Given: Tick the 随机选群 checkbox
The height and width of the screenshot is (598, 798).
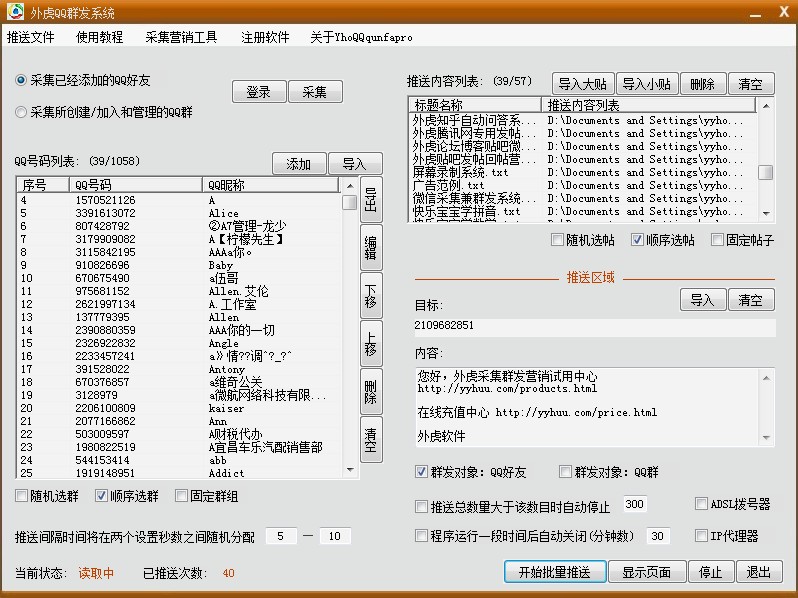Looking at the screenshot, I should point(21,496).
